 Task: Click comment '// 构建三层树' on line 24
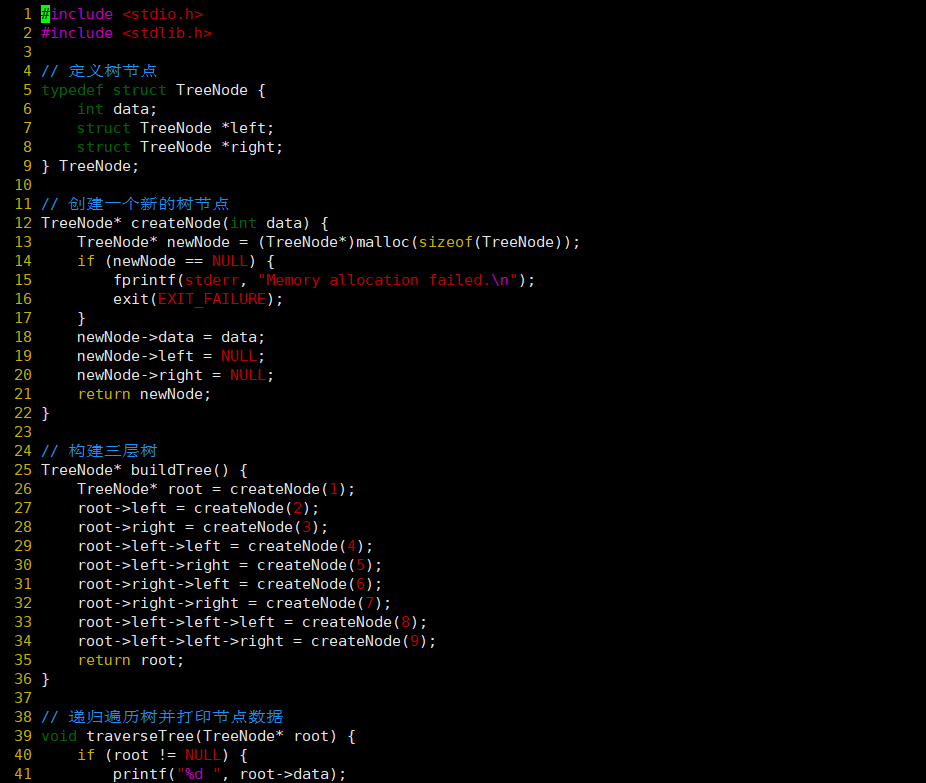pos(99,451)
